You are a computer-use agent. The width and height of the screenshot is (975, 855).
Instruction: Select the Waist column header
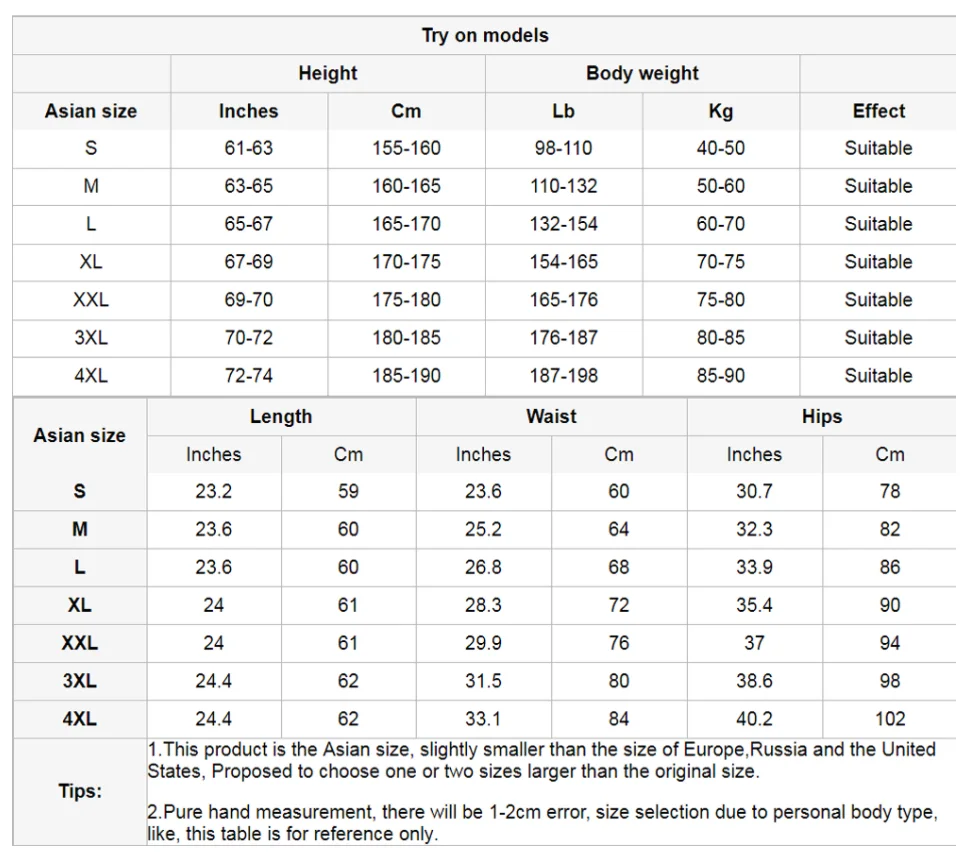tap(552, 417)
